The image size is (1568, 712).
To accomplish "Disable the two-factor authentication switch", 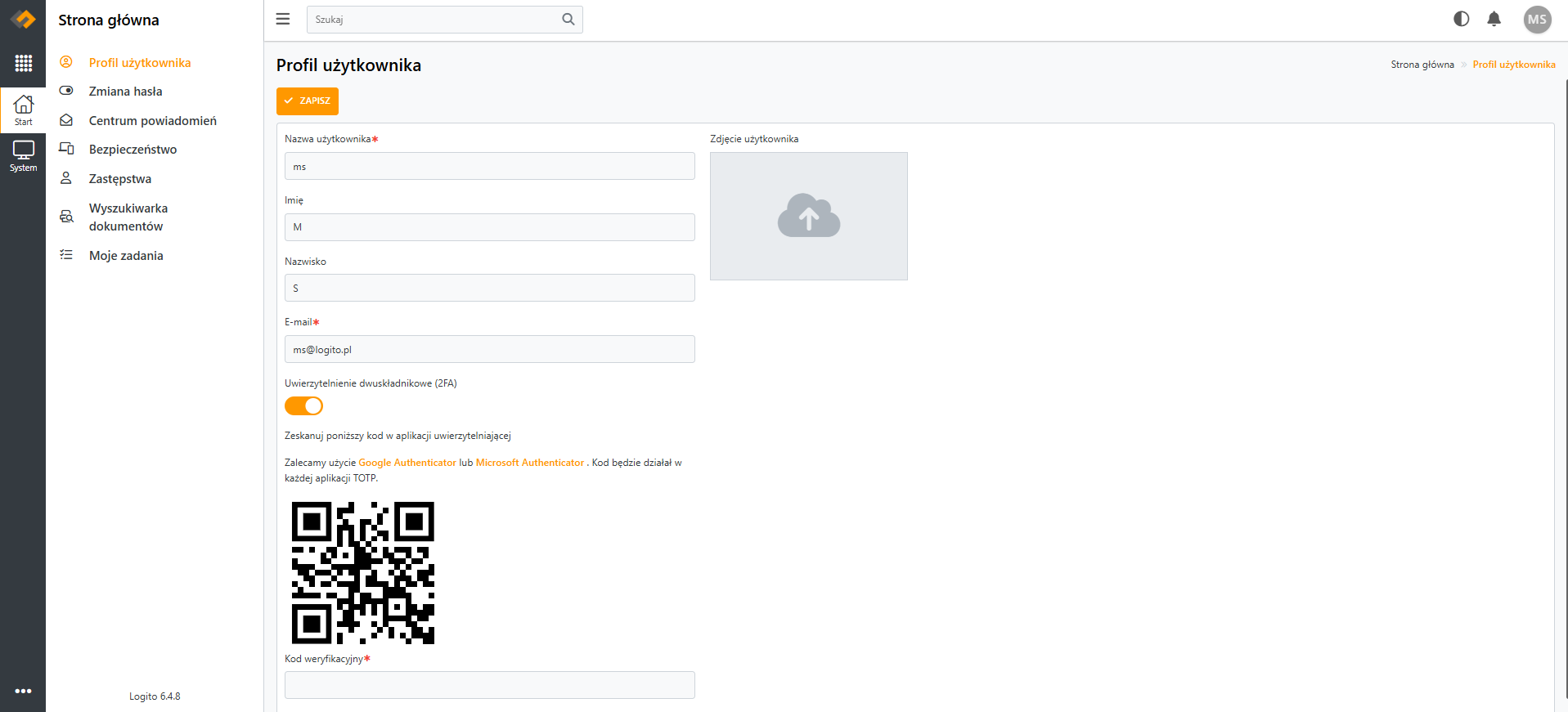I will click(303, 405).
